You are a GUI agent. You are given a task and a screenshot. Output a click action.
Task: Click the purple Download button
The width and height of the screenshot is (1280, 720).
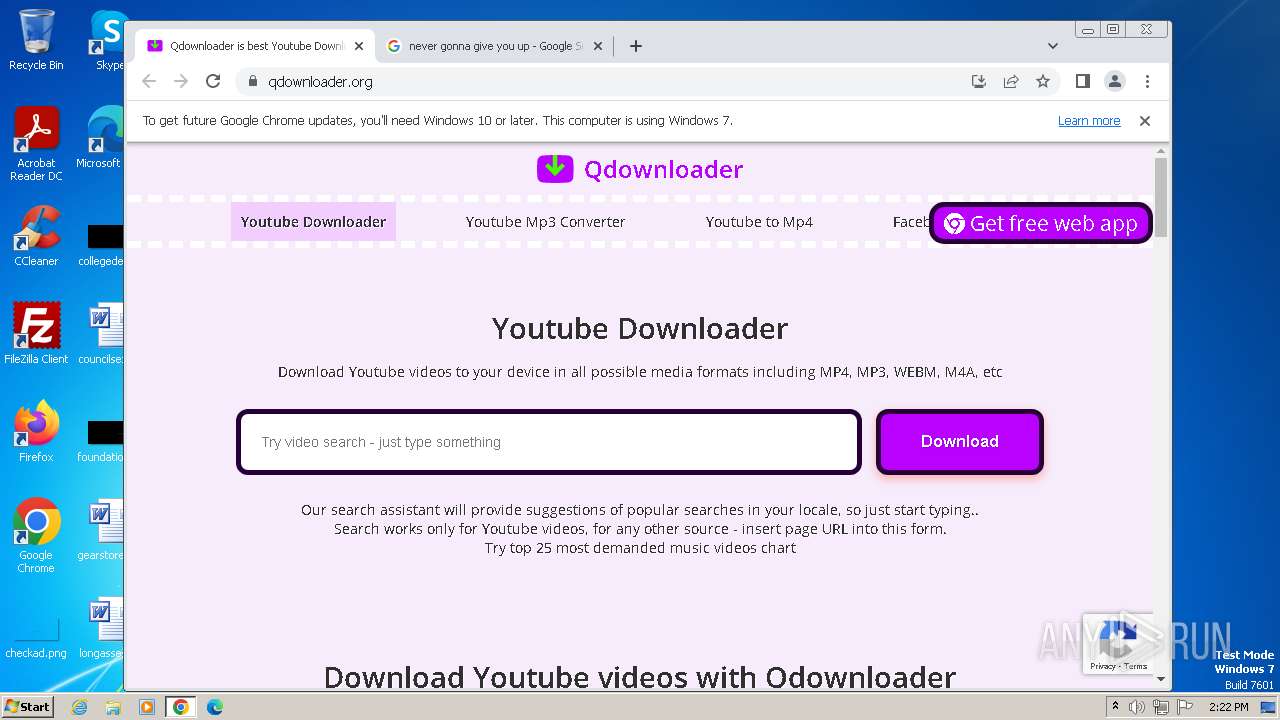[960, 441]
